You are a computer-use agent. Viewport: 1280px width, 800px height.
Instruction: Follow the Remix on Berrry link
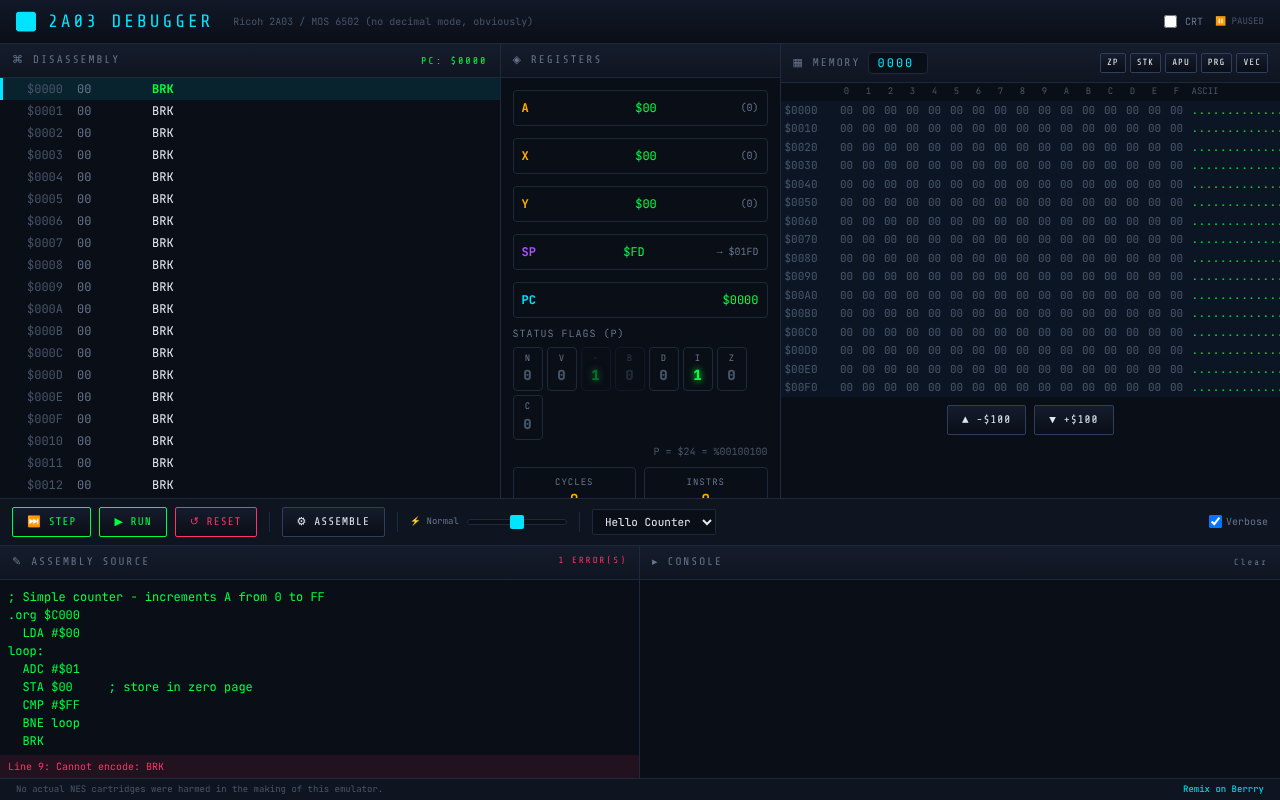click(1222, 788)
